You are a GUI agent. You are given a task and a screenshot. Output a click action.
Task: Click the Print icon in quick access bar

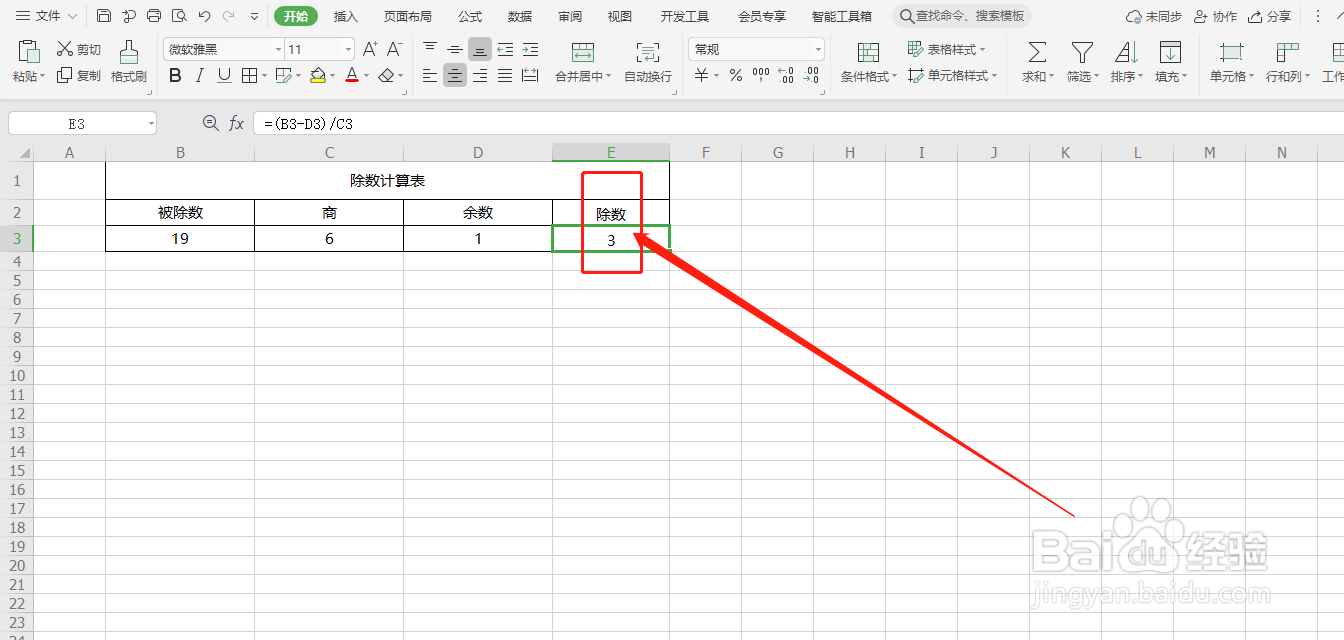pos(154,16)
